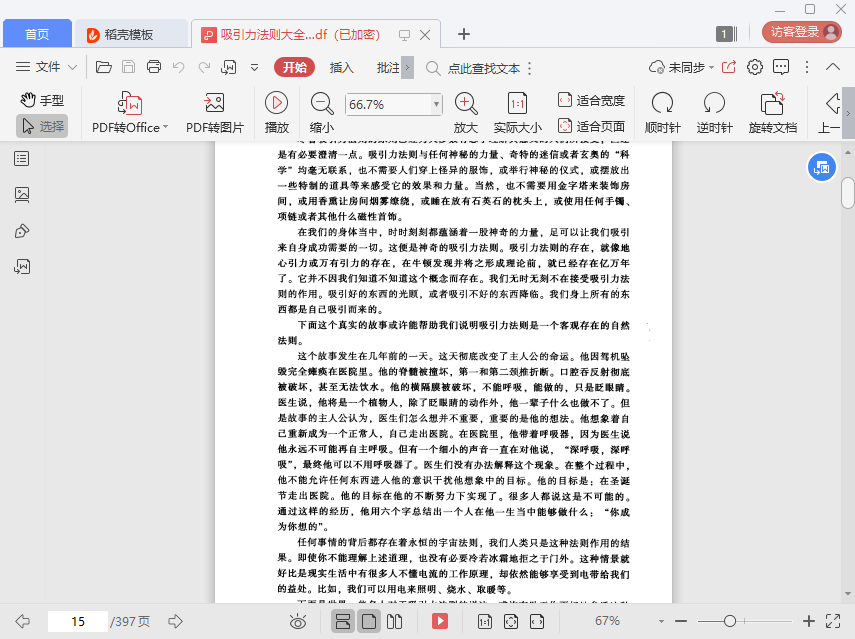This screenshot has height=639, width=855.
Task: Go to next page arrow
Action: (176, 621)
